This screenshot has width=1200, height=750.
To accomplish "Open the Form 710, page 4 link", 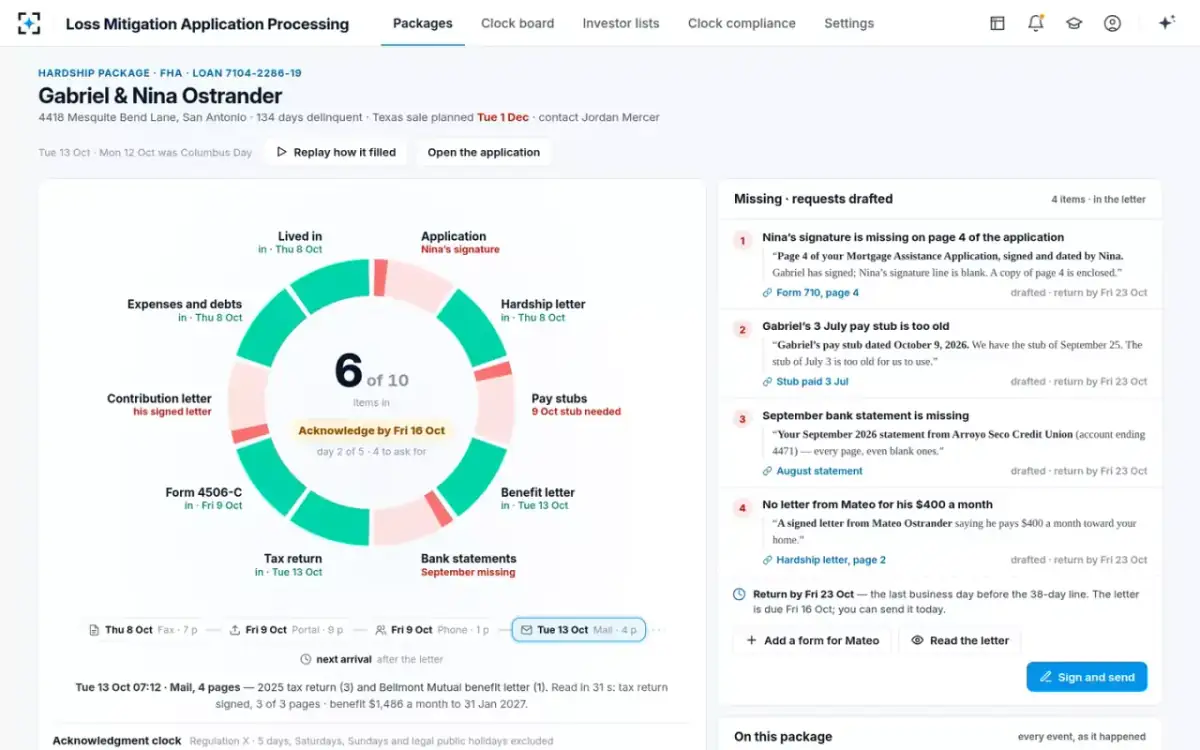I will (x=817, y=293).
